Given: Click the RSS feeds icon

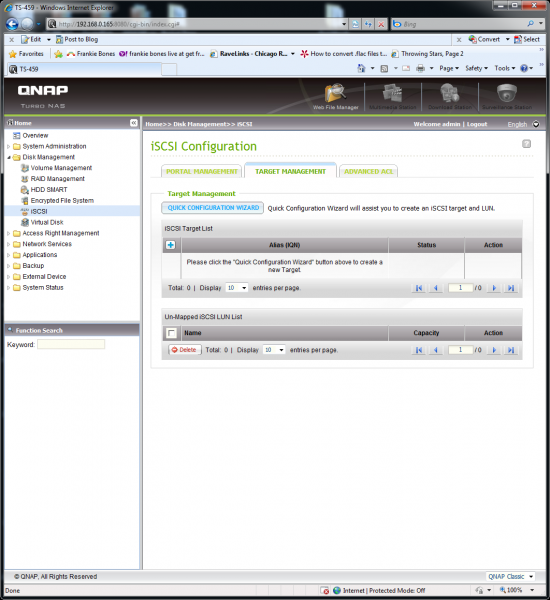Looking at the screenshot, I should pyautogui.click(x=384, y=68).
